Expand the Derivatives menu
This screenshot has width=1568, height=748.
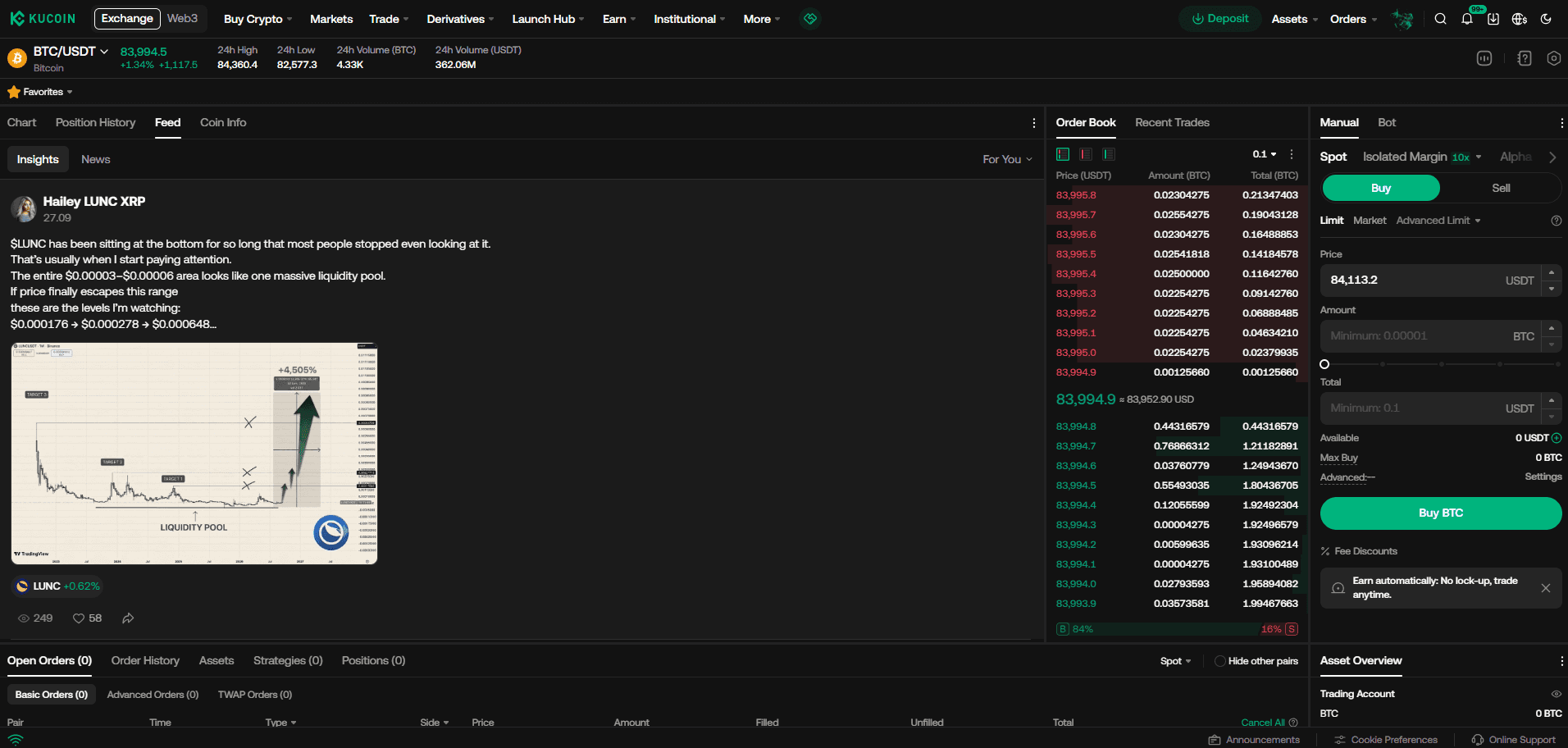tap(460, 19)
